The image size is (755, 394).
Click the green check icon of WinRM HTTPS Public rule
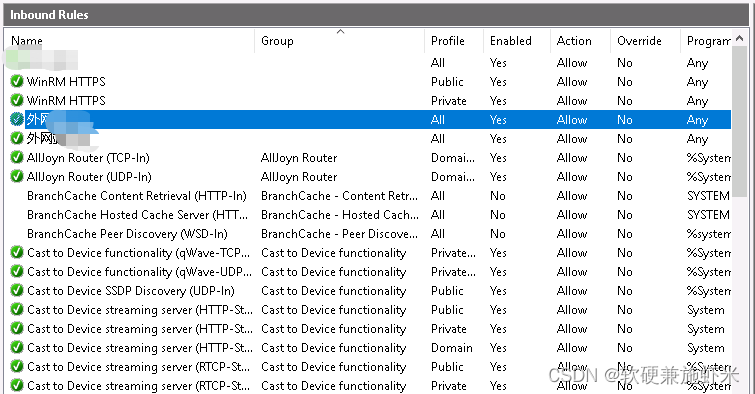point(17,81)
